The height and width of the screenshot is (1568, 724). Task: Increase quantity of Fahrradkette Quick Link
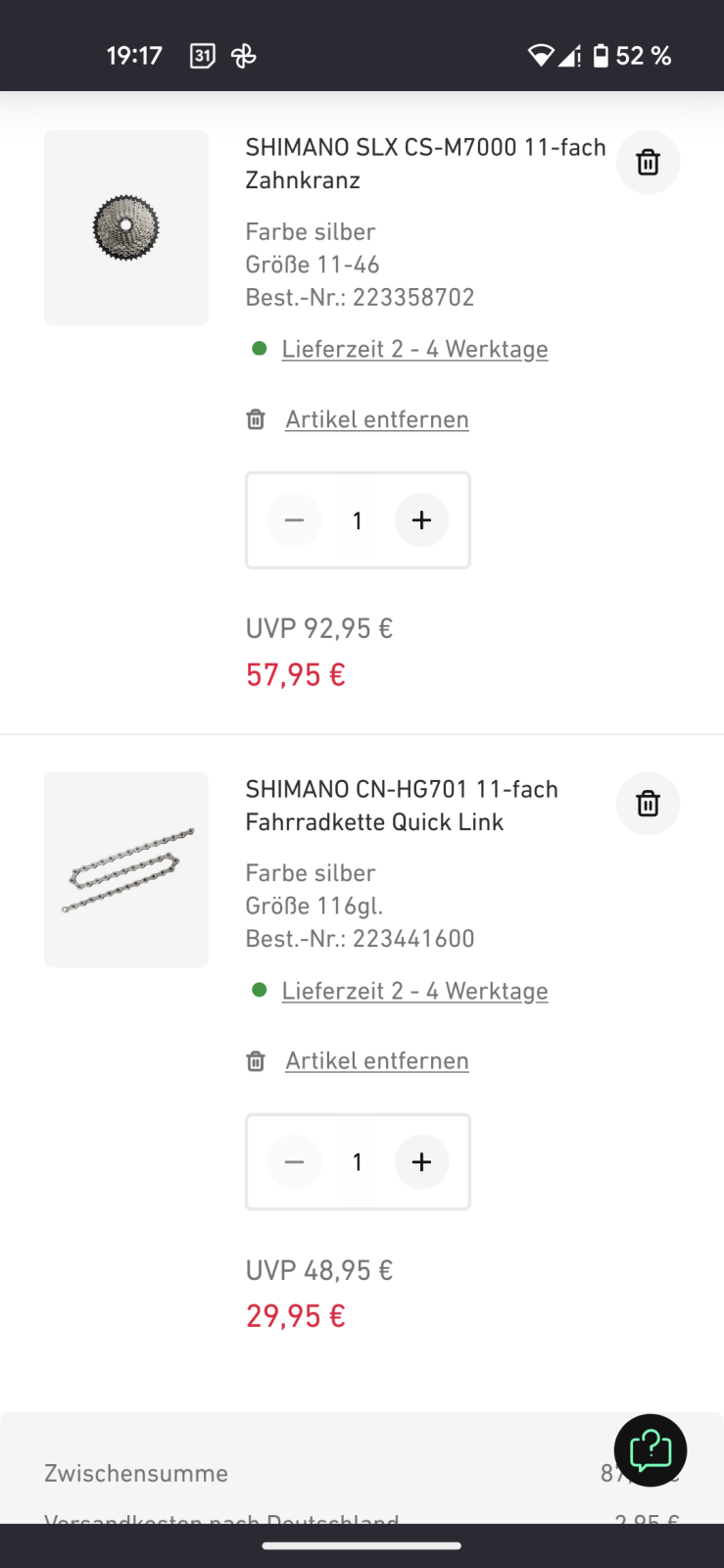(x=421, y=1162)
